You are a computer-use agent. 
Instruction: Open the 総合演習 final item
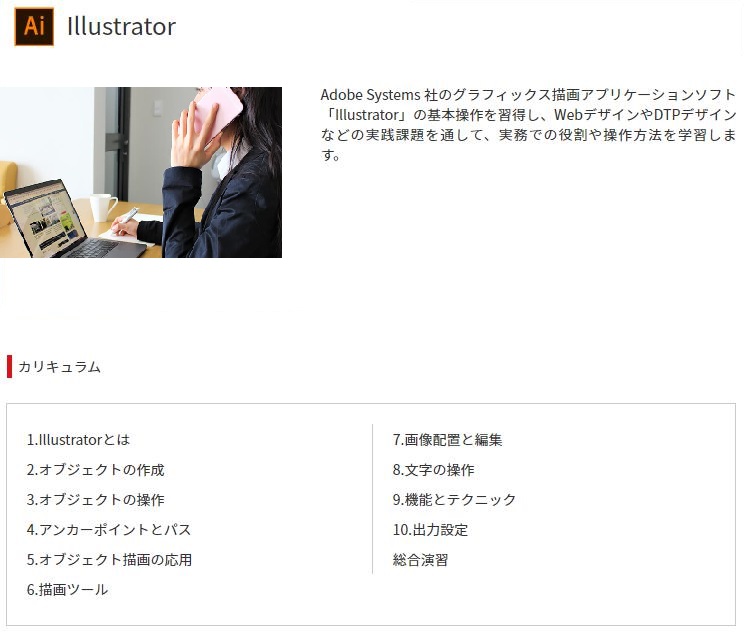[420, 560]
